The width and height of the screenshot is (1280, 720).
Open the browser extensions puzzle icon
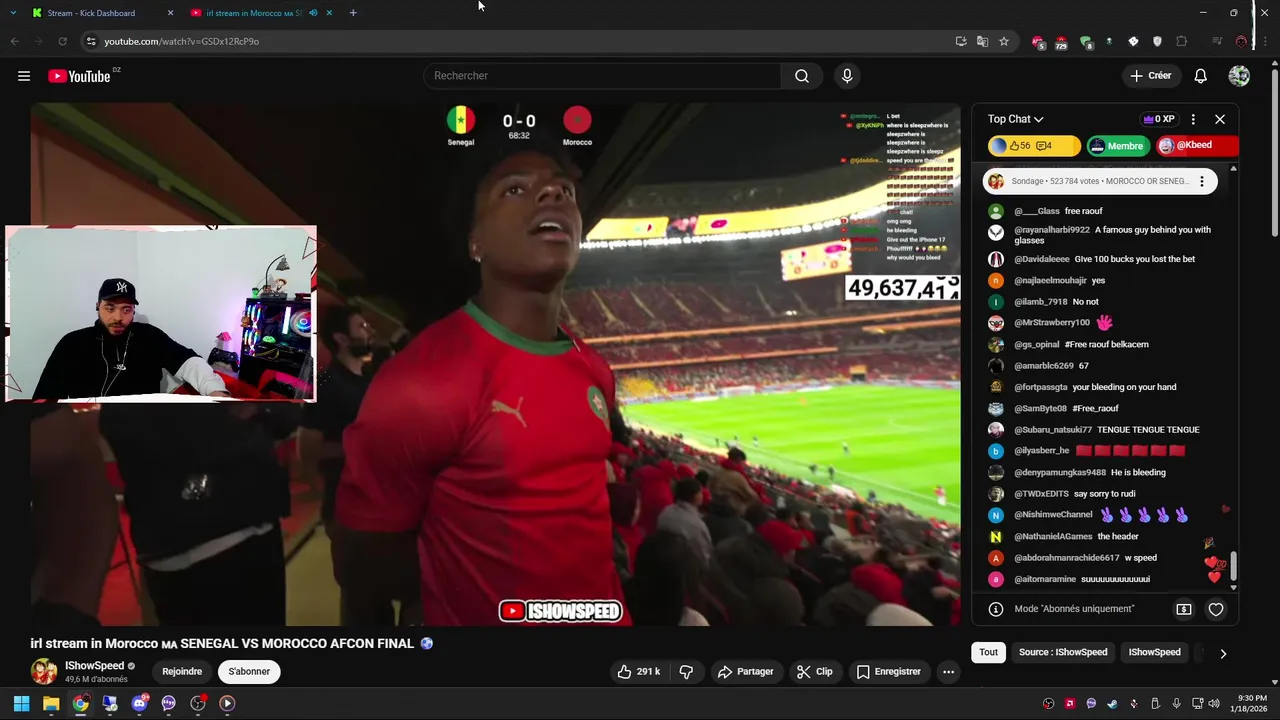[x=1181, y=41]
